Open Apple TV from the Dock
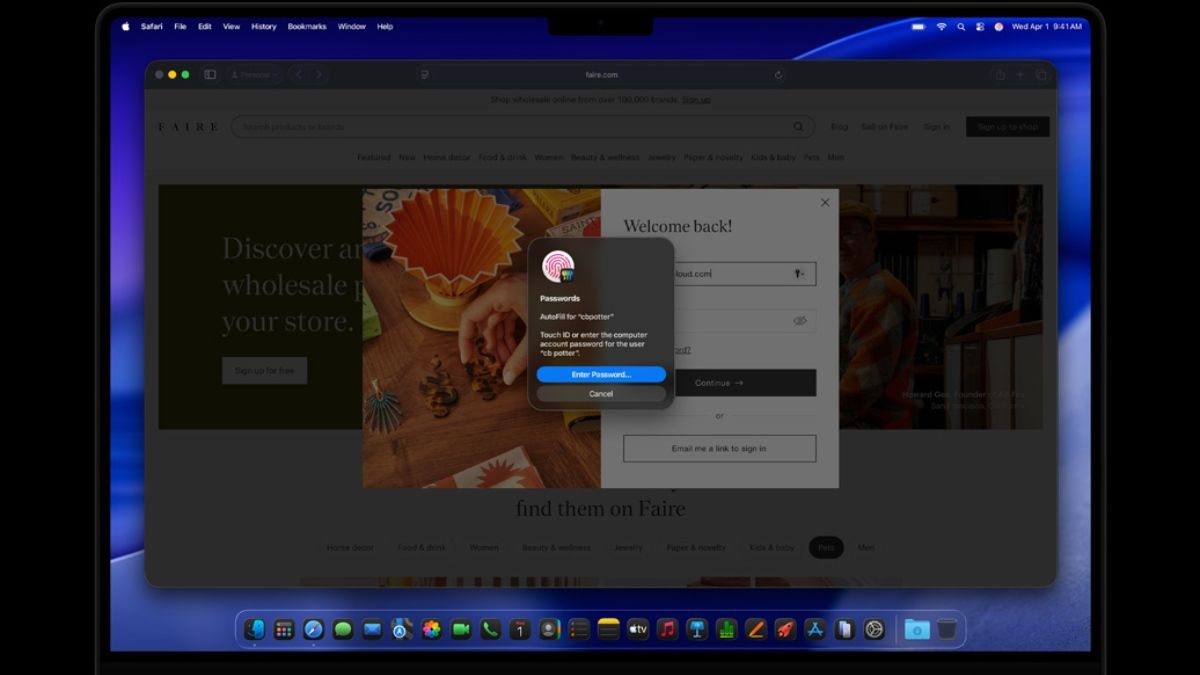 coord(638,629)
